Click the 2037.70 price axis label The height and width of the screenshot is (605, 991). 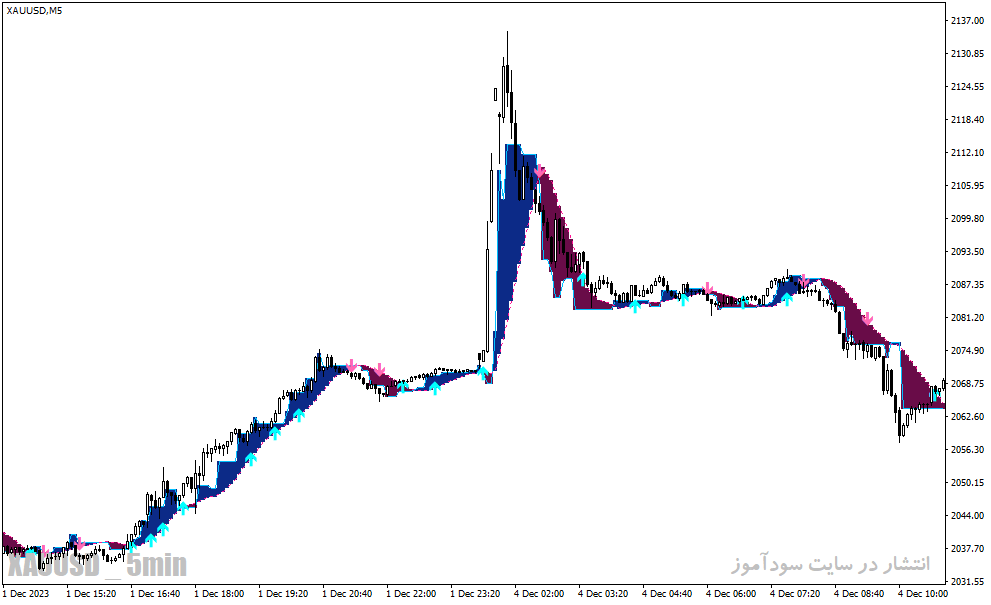coord(967,548)
